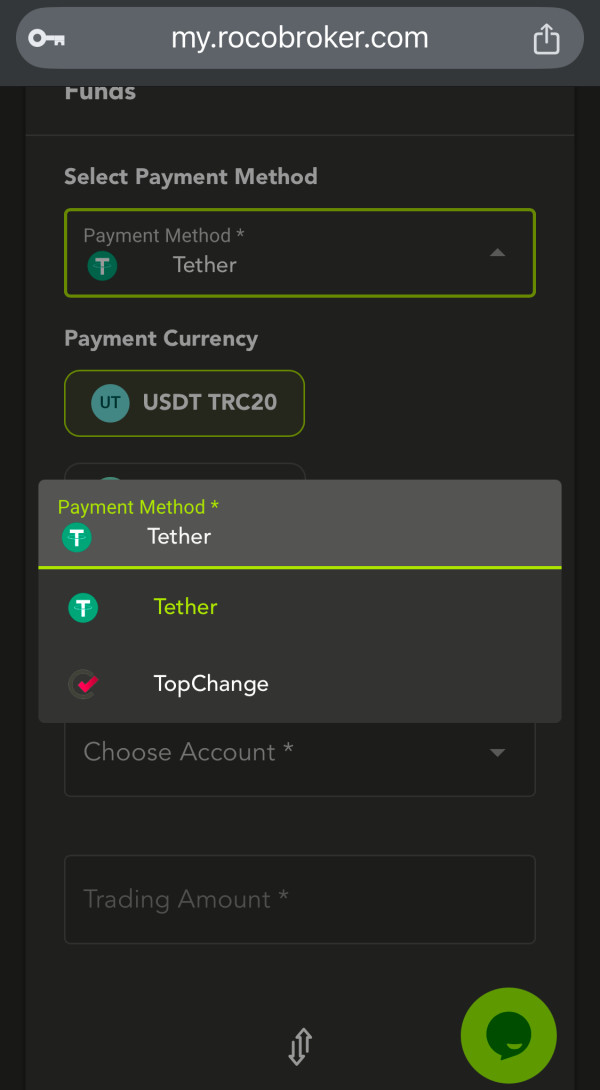This screenshot has width=600, height=1090.
Task: Click the Select Payment Method heading
Action: (190, 177)
